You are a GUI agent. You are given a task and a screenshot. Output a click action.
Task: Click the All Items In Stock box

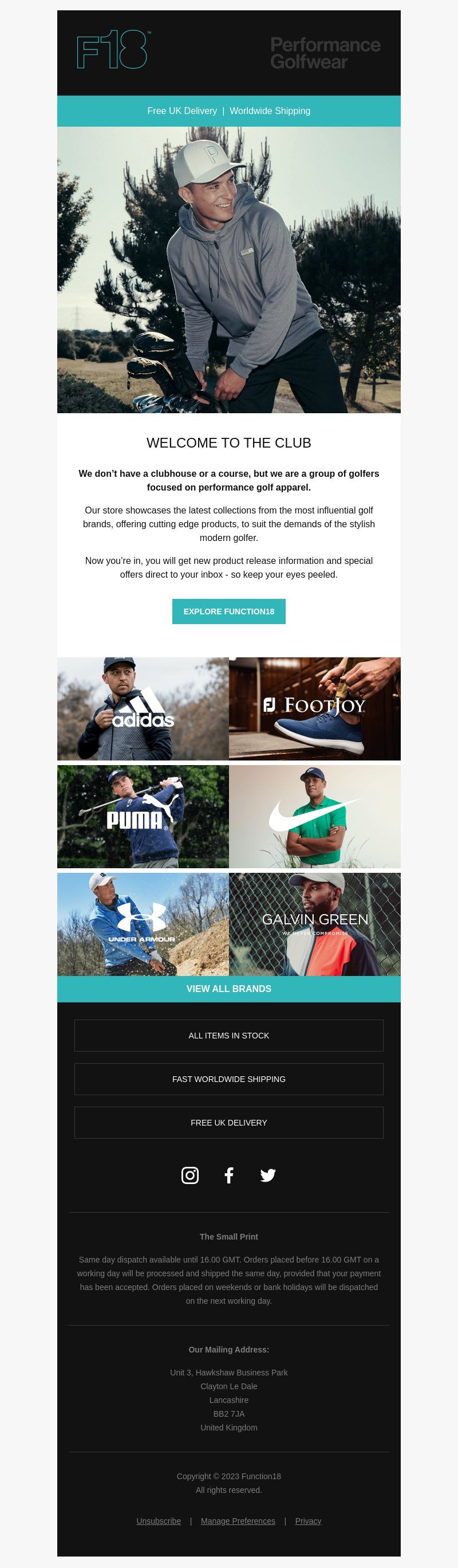point(228,1036)
